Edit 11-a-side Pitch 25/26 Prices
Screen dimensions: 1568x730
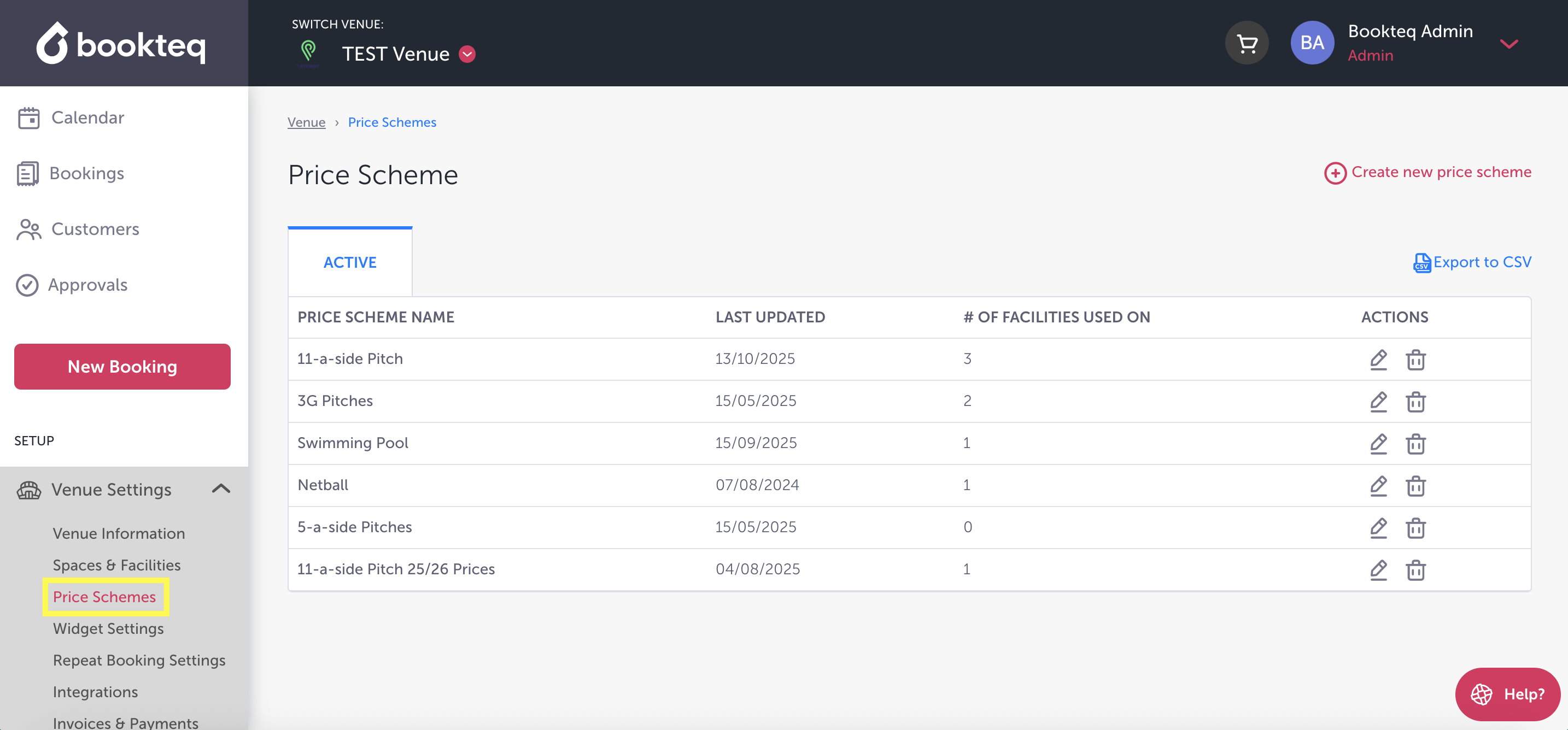1378,569
